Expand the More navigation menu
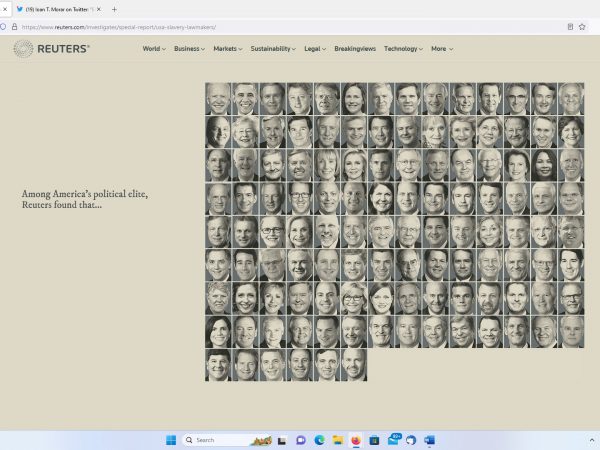The height and width of the screenshot is (450, 600). click(441, 48)
